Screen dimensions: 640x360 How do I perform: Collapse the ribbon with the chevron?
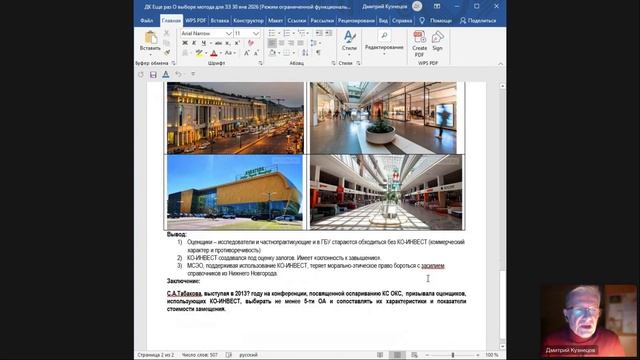(x=501, y=64)
